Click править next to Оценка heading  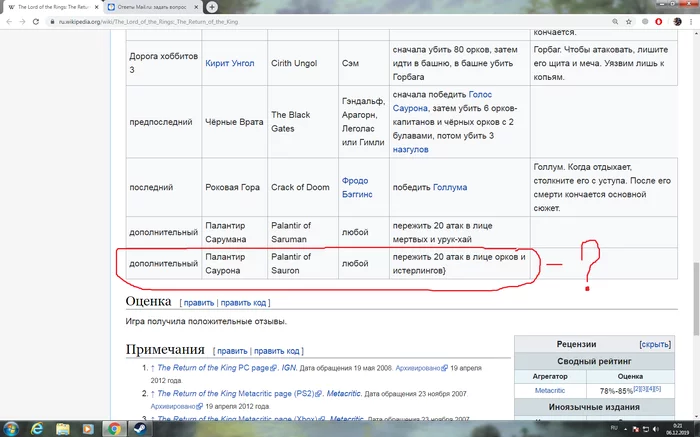pyautogui.click(x=199, y=303)
